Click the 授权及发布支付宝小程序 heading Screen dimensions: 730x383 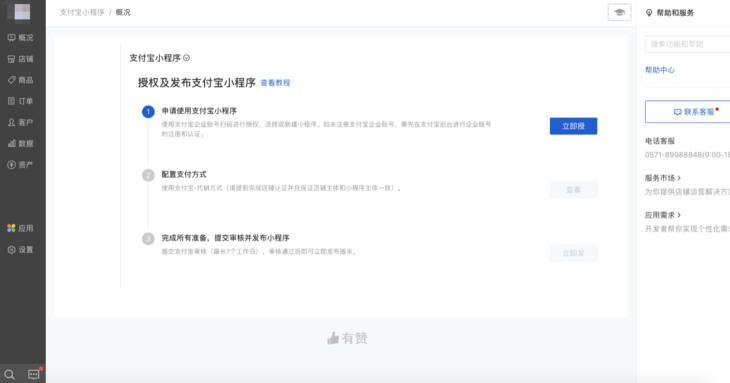coord(196,83)
